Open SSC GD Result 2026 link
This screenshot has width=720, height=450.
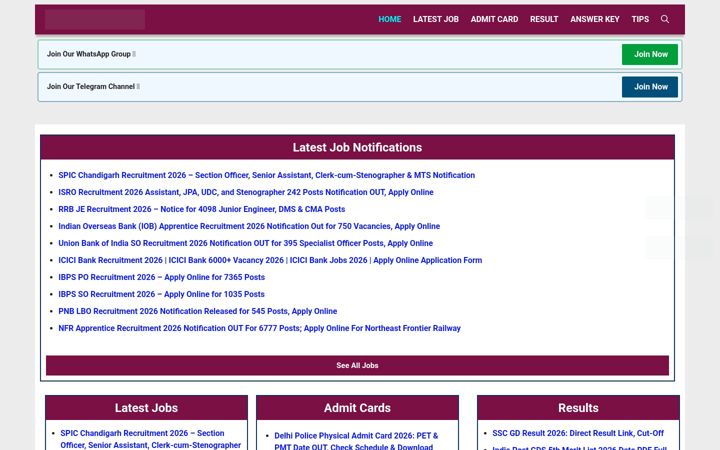[578, 433]
